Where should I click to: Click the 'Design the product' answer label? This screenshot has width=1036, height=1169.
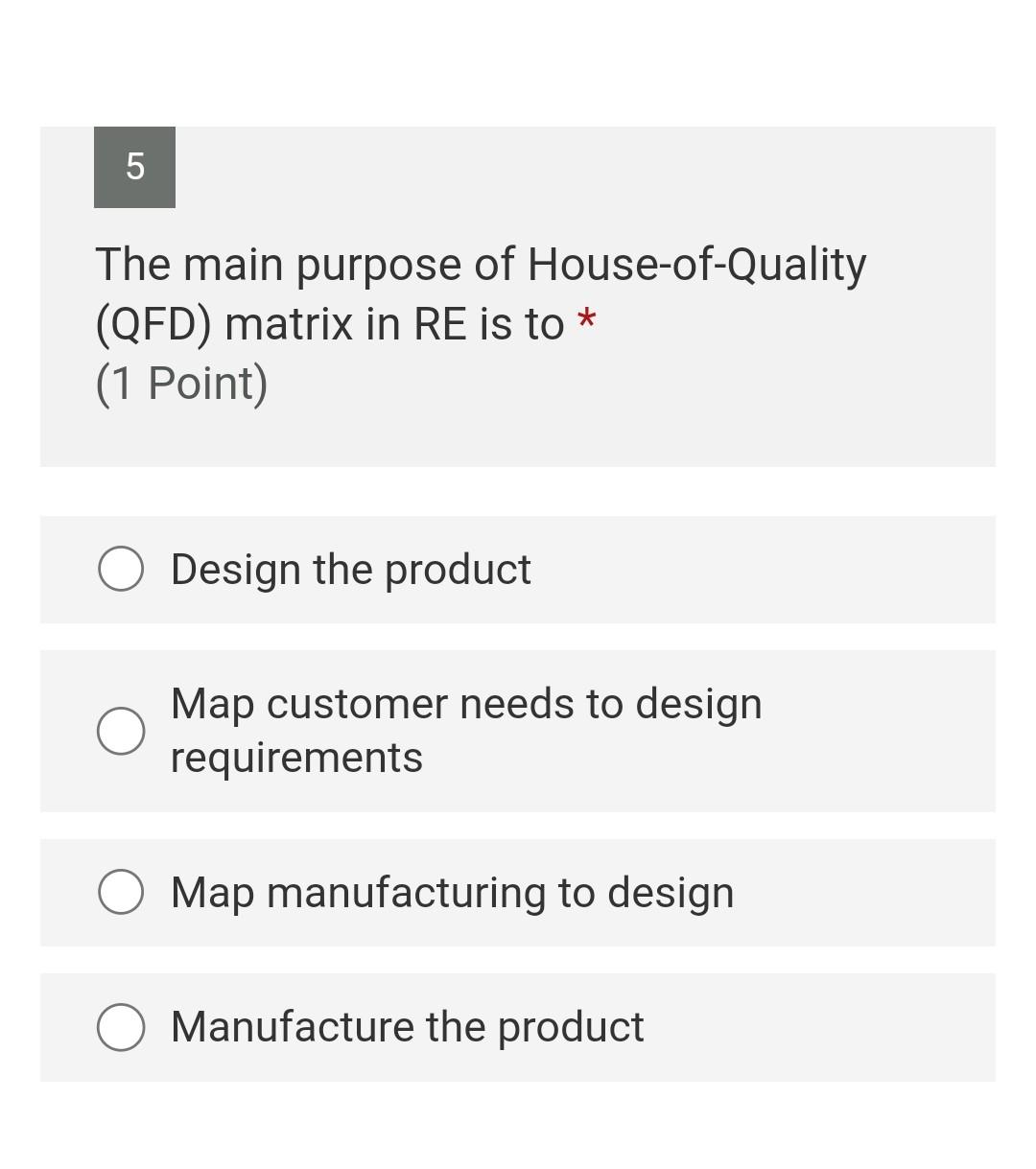pos(350,569)
